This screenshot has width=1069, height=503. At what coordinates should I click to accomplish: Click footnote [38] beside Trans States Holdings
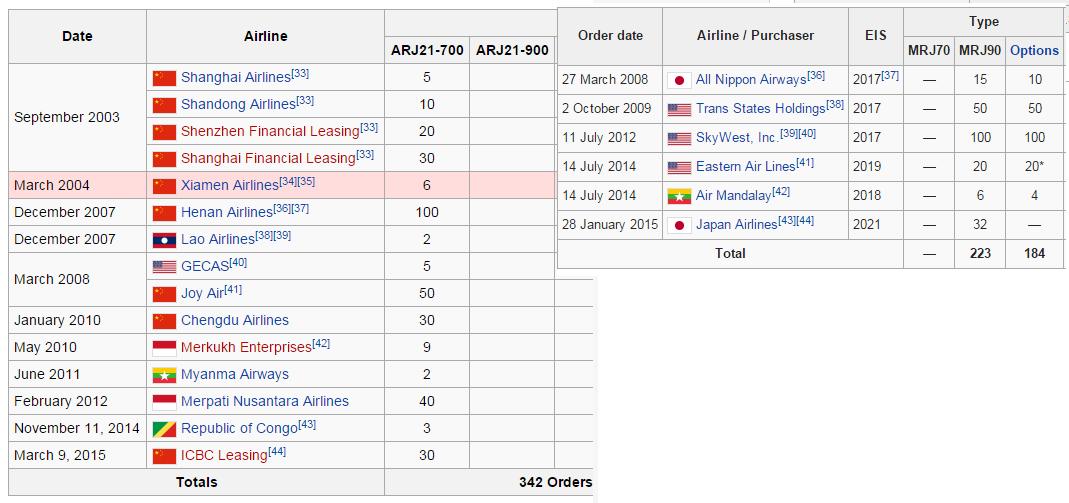[835, 105]
